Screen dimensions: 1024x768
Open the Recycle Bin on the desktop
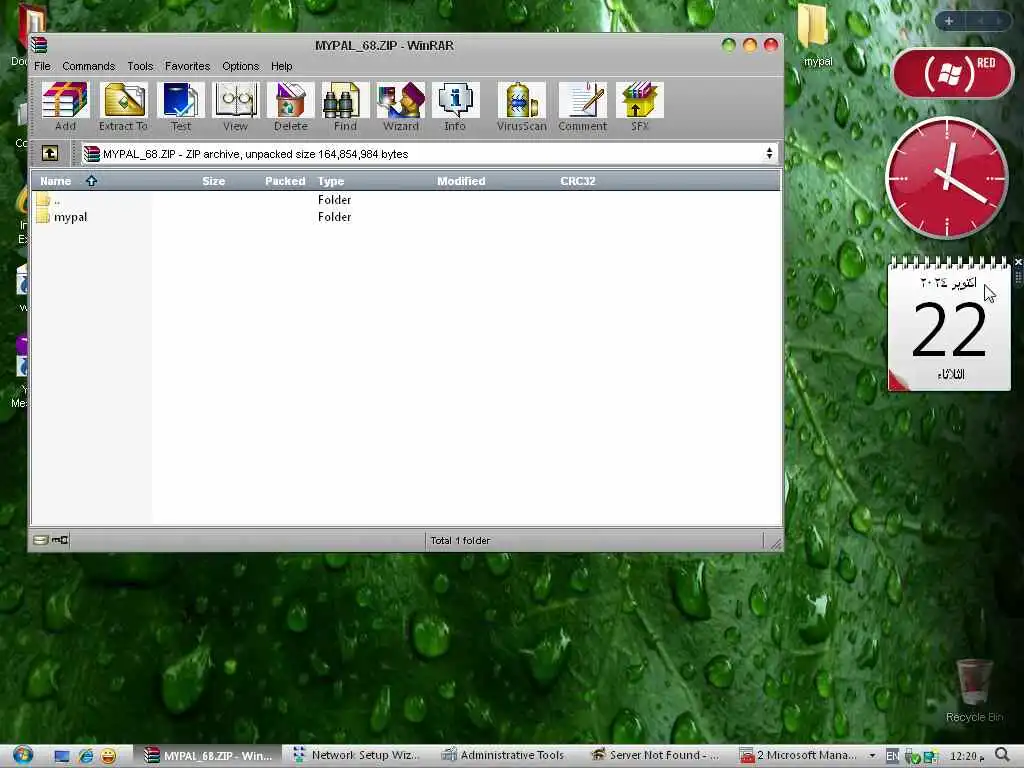pos(974,690)
